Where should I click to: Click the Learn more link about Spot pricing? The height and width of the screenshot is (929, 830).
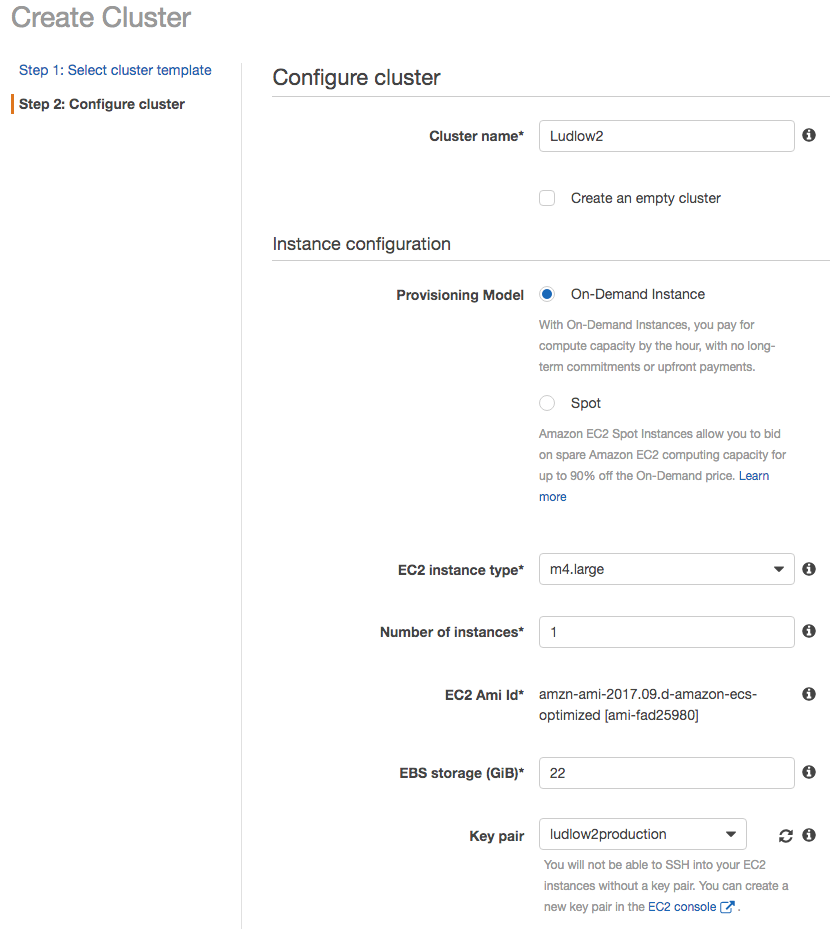coord(754,475)
